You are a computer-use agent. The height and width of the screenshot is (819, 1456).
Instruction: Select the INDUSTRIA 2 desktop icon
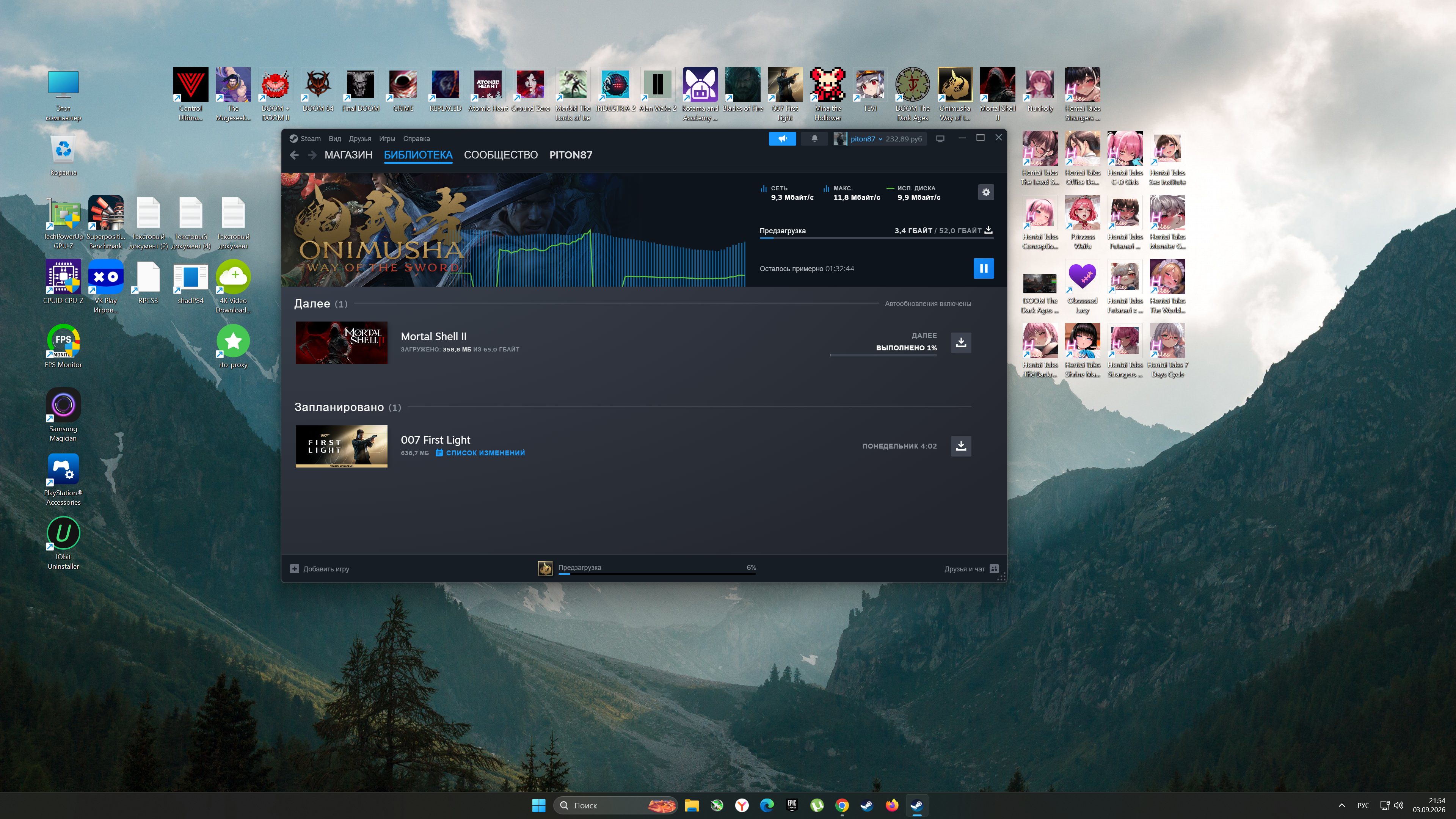tap(615, 90)
